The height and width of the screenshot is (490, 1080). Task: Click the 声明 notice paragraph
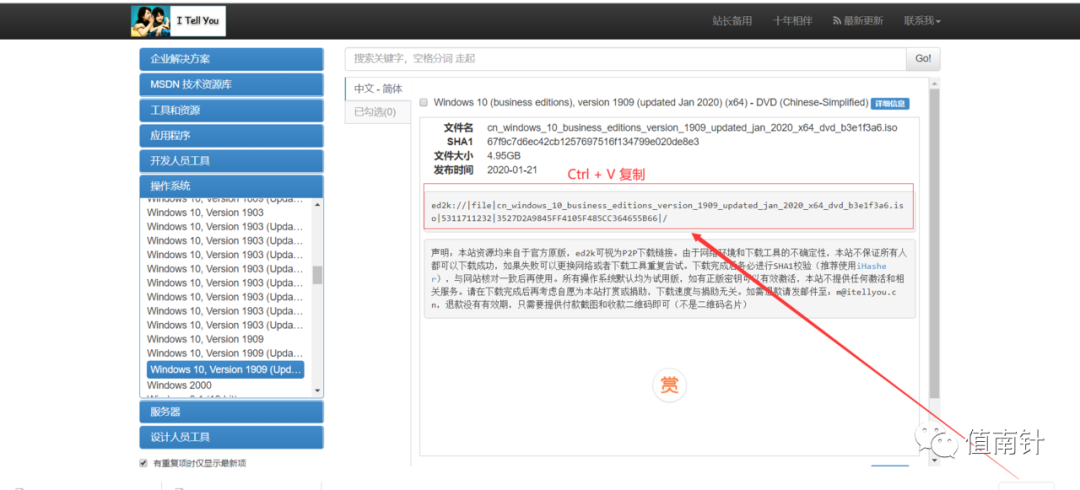coord(669,278)
